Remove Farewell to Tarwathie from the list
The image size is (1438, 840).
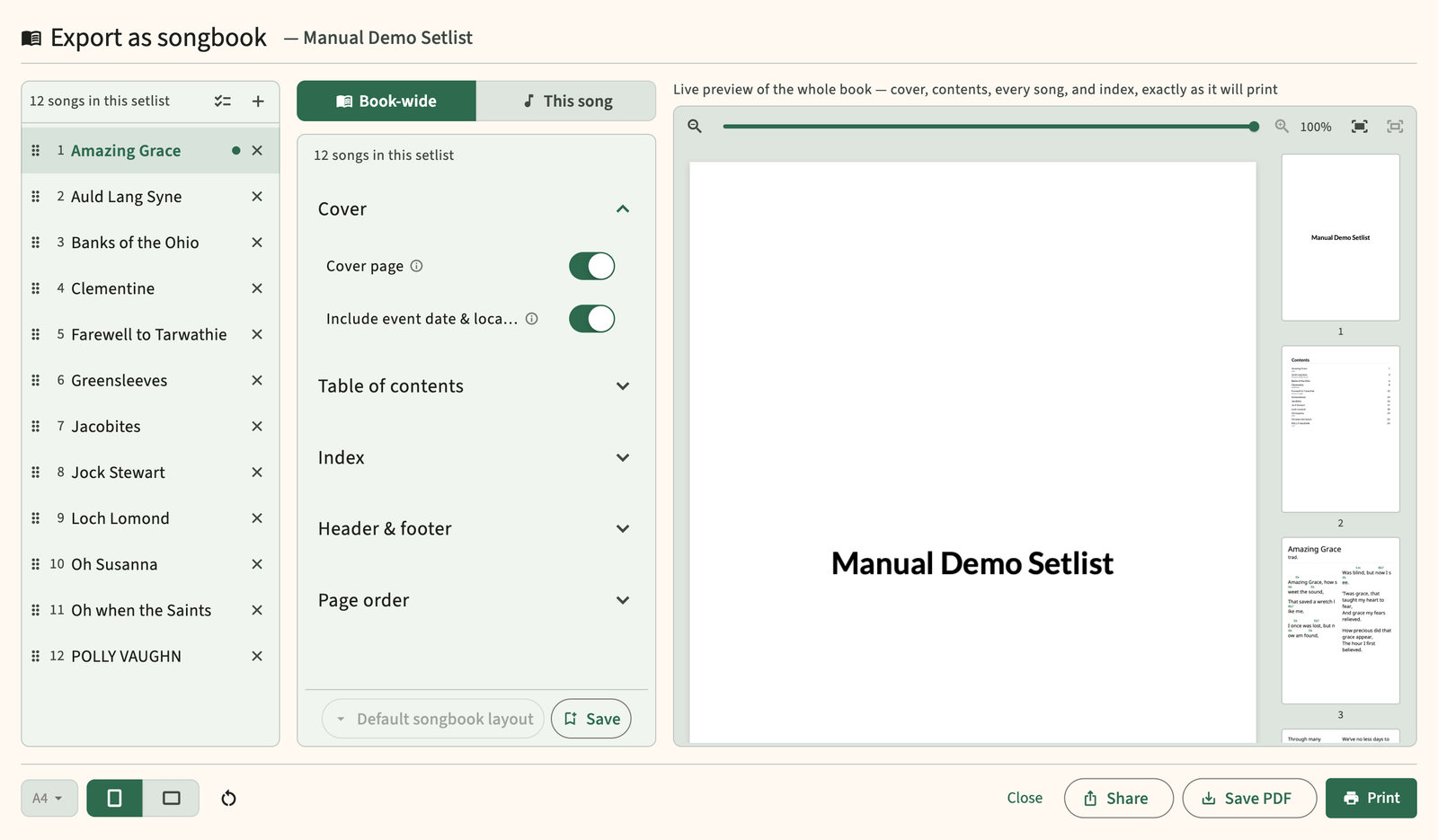point(257,334)
